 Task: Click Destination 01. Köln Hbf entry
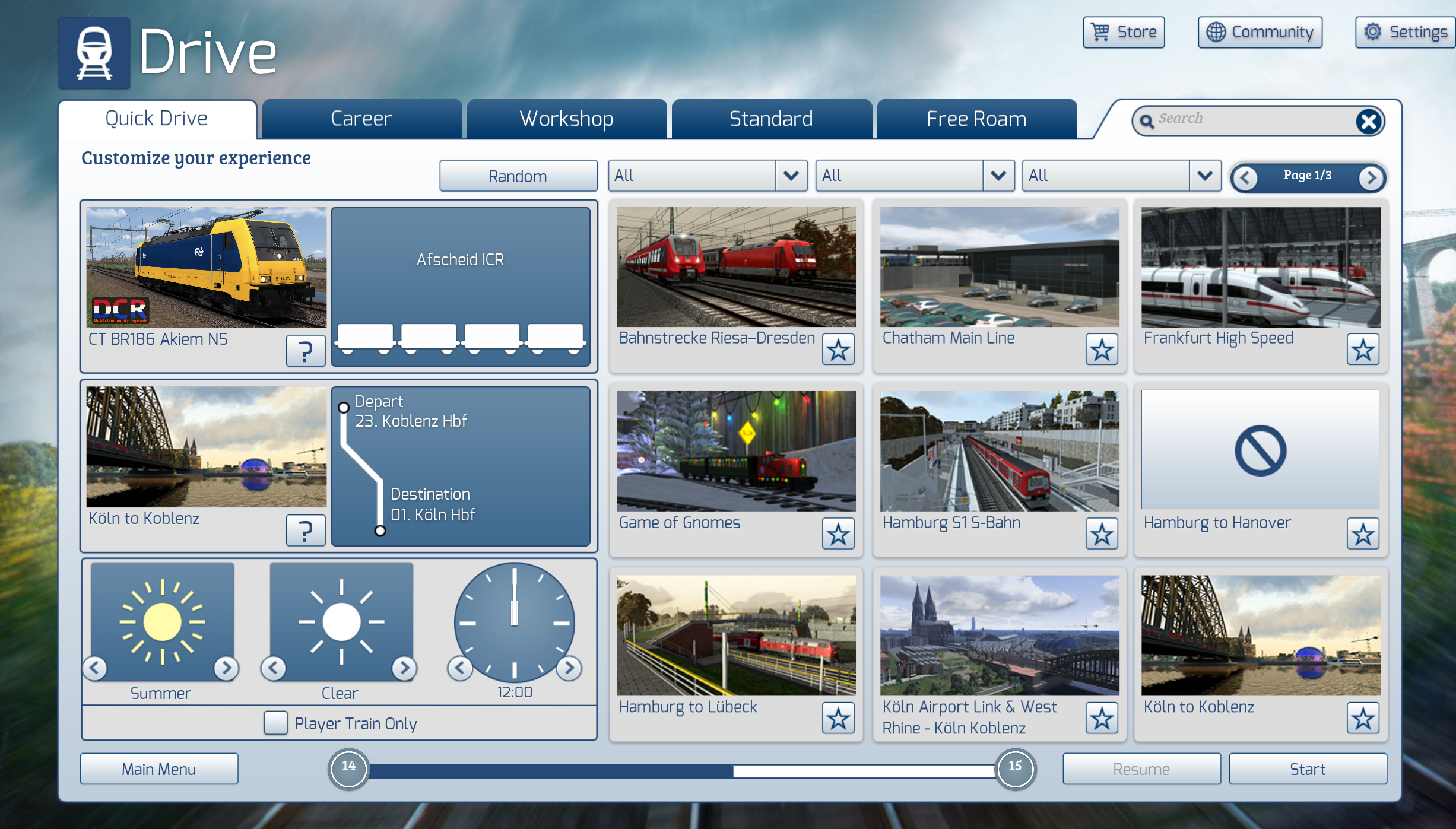pyautogui.click(x=433, y=504)
